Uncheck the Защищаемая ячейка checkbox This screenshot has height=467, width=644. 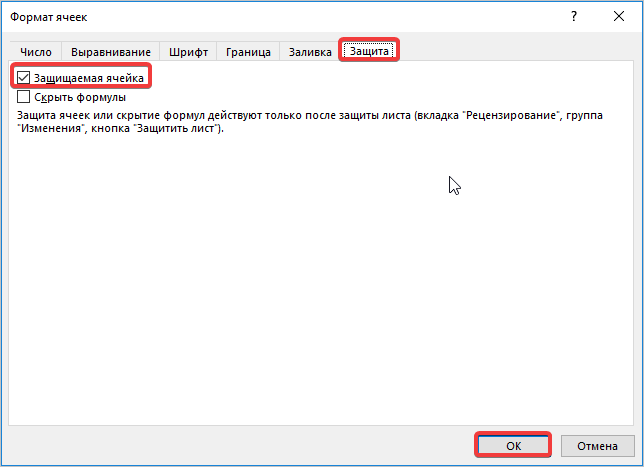(x=24, y=77)
